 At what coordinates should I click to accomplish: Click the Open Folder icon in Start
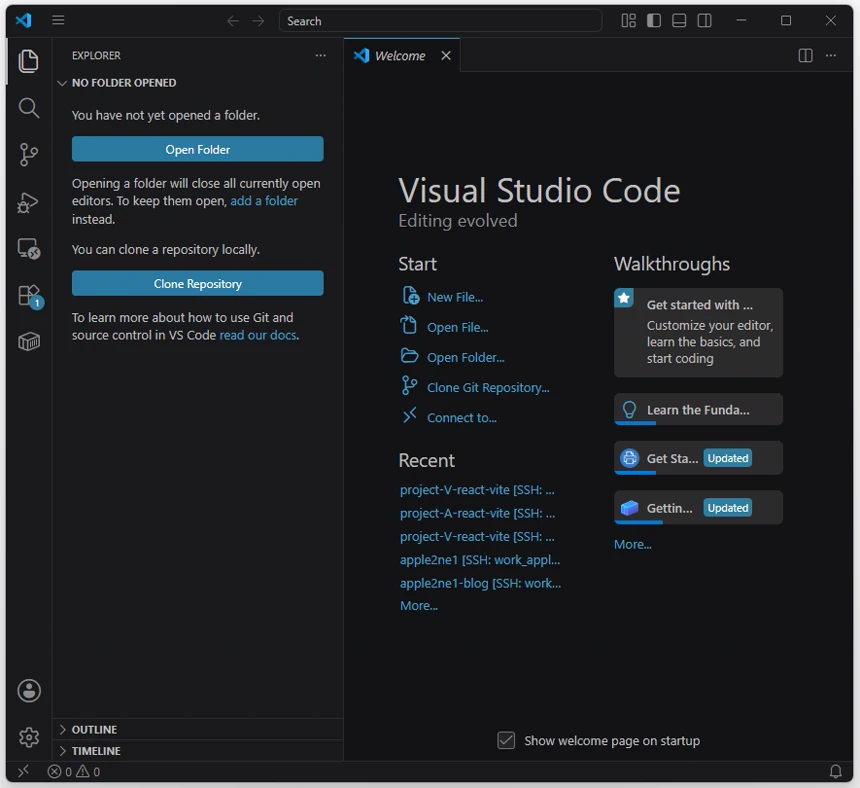pyautogui.click(x=409, y=356)
